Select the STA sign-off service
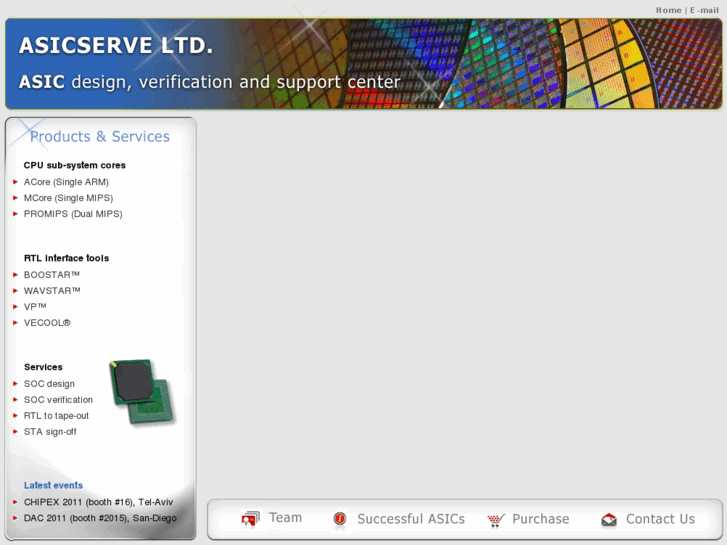Image resolution: width=727 pixels, height=545 pixels. 50,432
